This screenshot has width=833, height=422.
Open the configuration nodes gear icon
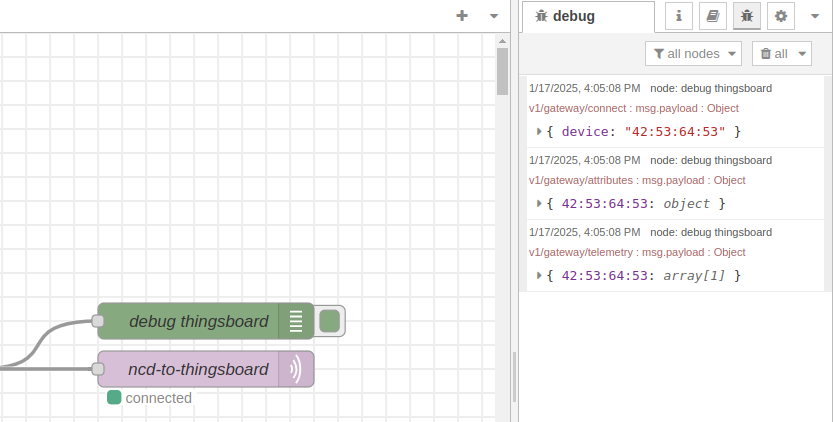tap(780, 16)
